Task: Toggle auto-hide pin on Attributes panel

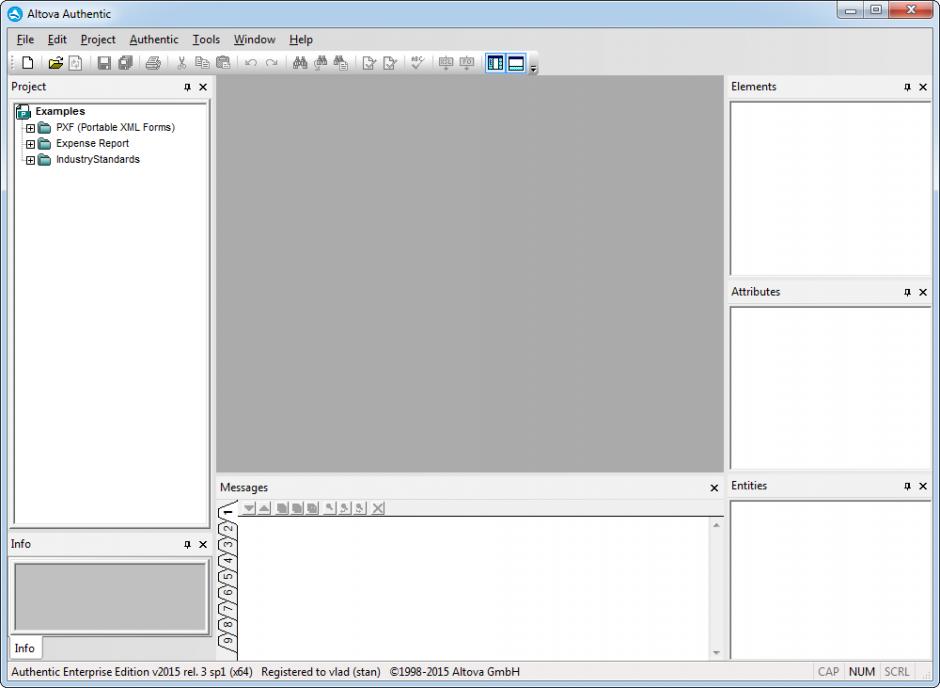Action: point(907,292)
